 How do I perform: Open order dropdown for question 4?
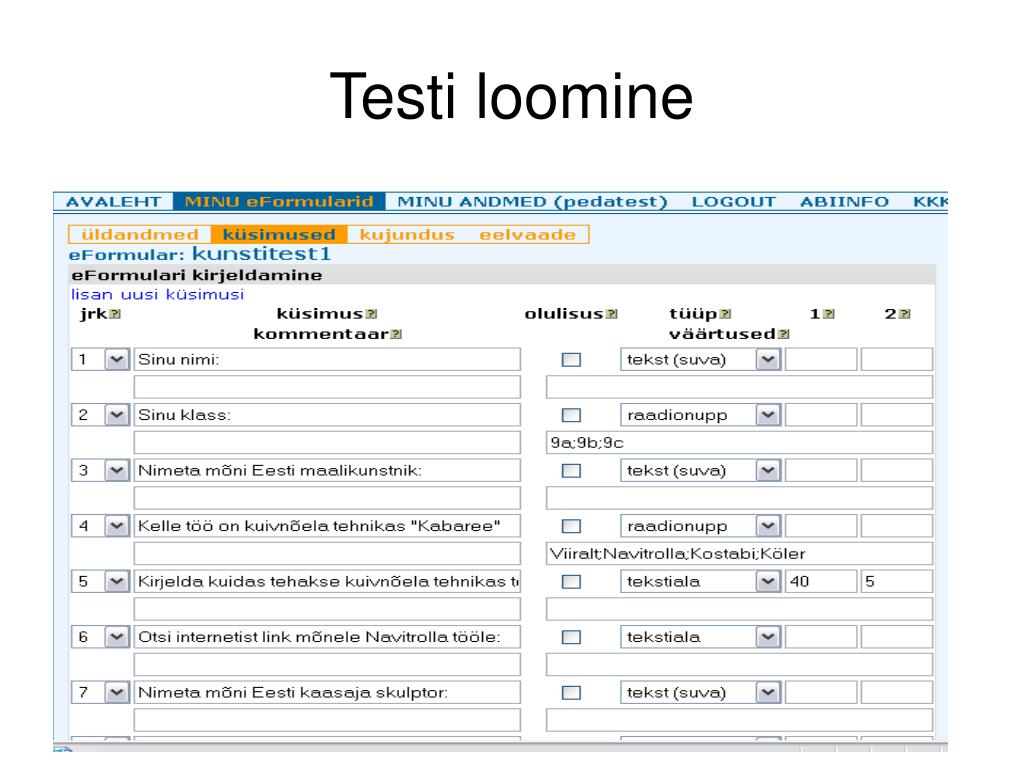(117, 526)
